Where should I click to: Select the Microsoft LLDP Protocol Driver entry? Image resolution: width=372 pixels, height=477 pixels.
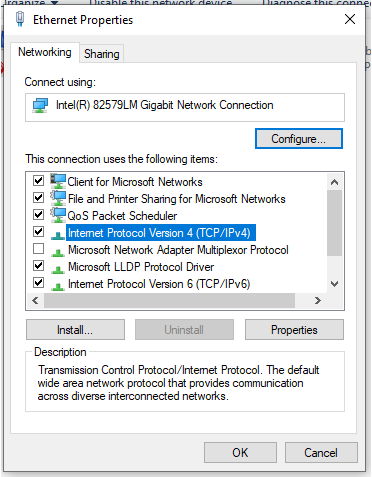(x=141, y=267)
